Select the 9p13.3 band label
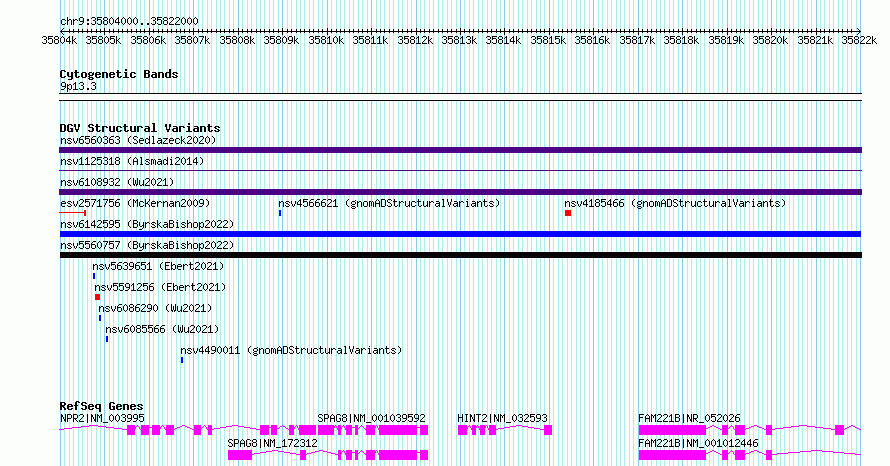 pos(78,86)
